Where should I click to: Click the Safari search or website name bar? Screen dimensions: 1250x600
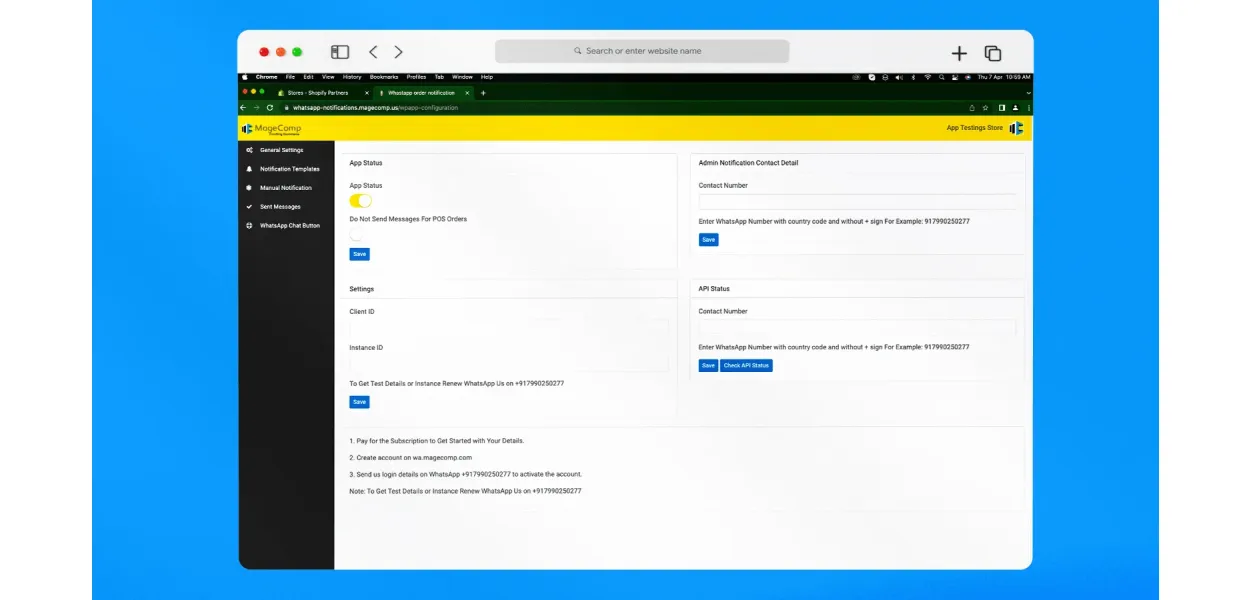pos(642,51)
